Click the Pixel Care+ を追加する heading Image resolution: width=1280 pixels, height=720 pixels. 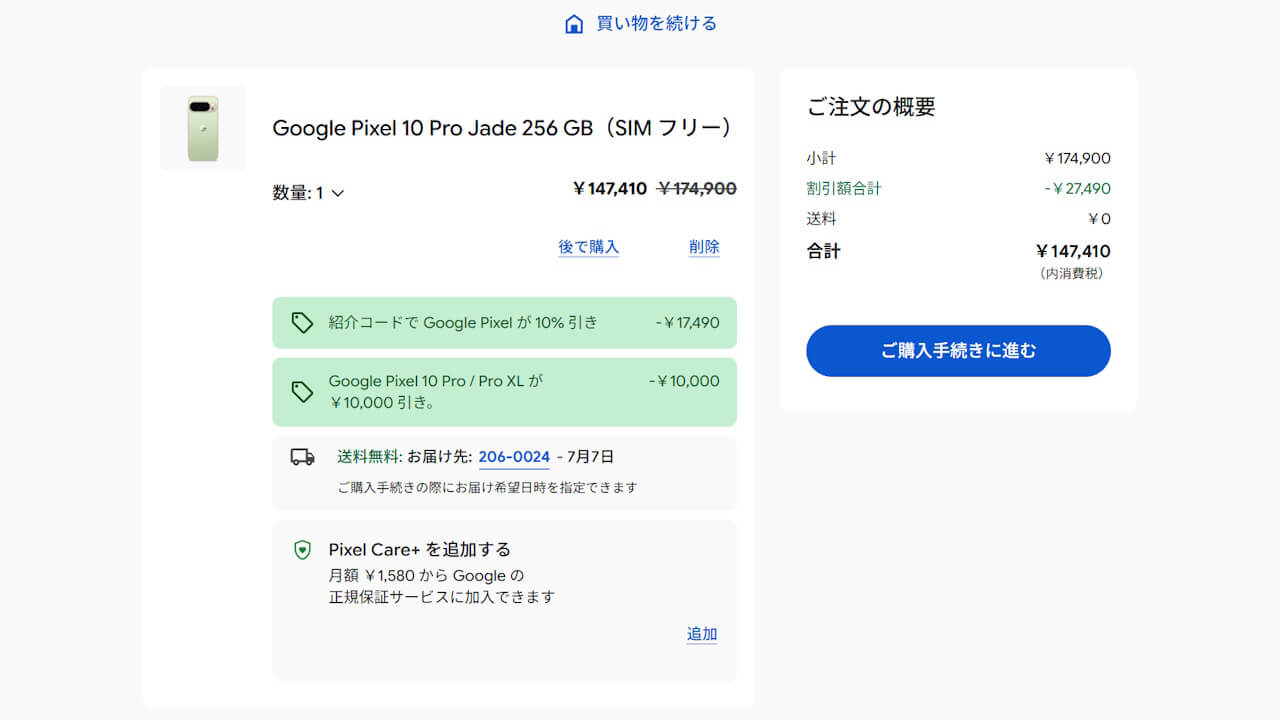[x=420, y=549]
